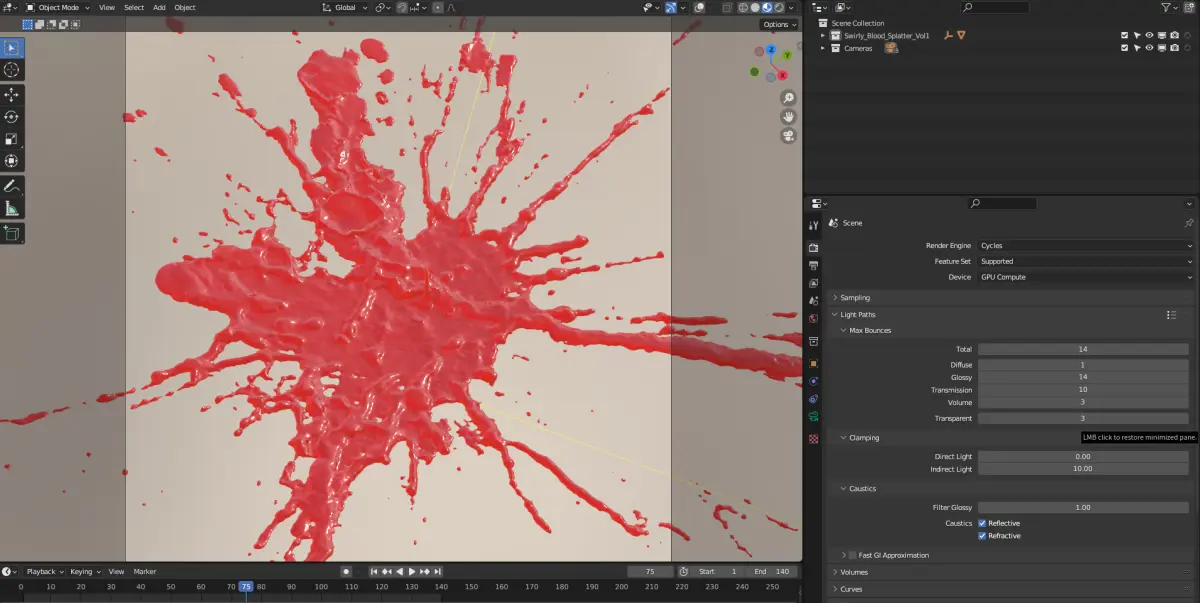
Task: Open the Output properties tab
Action: click(813, 265)
